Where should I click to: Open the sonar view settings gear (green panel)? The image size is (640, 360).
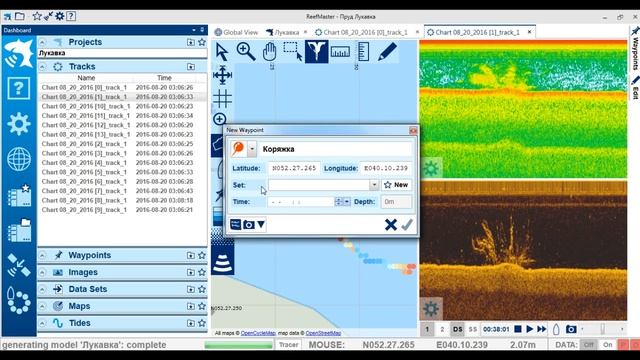point(431,168)
